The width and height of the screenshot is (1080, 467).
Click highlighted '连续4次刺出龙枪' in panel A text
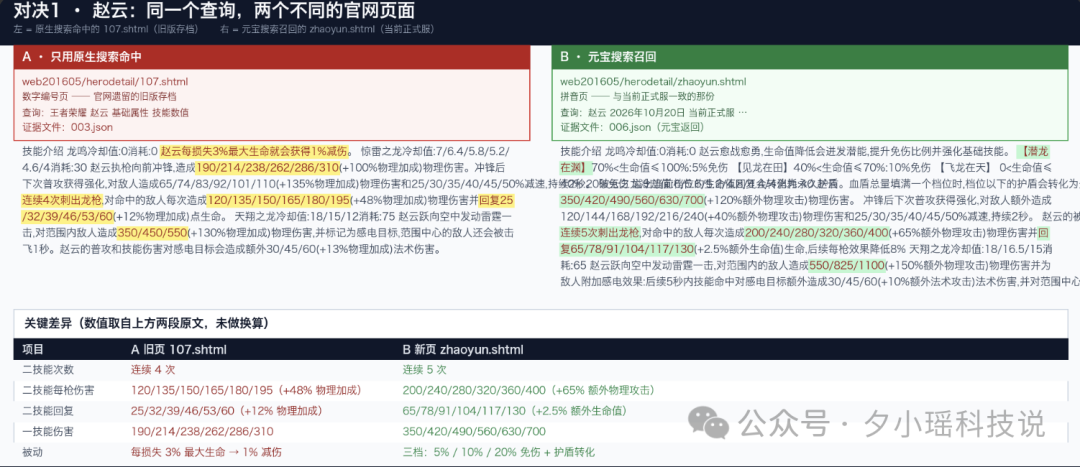[x=63, y=200]
